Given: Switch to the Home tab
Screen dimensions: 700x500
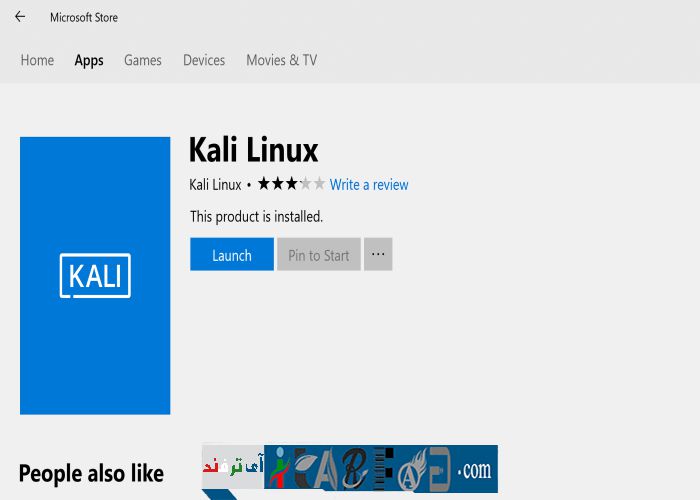Looking at the screenshot, I should pyautogui.click(x=37, y=60).
